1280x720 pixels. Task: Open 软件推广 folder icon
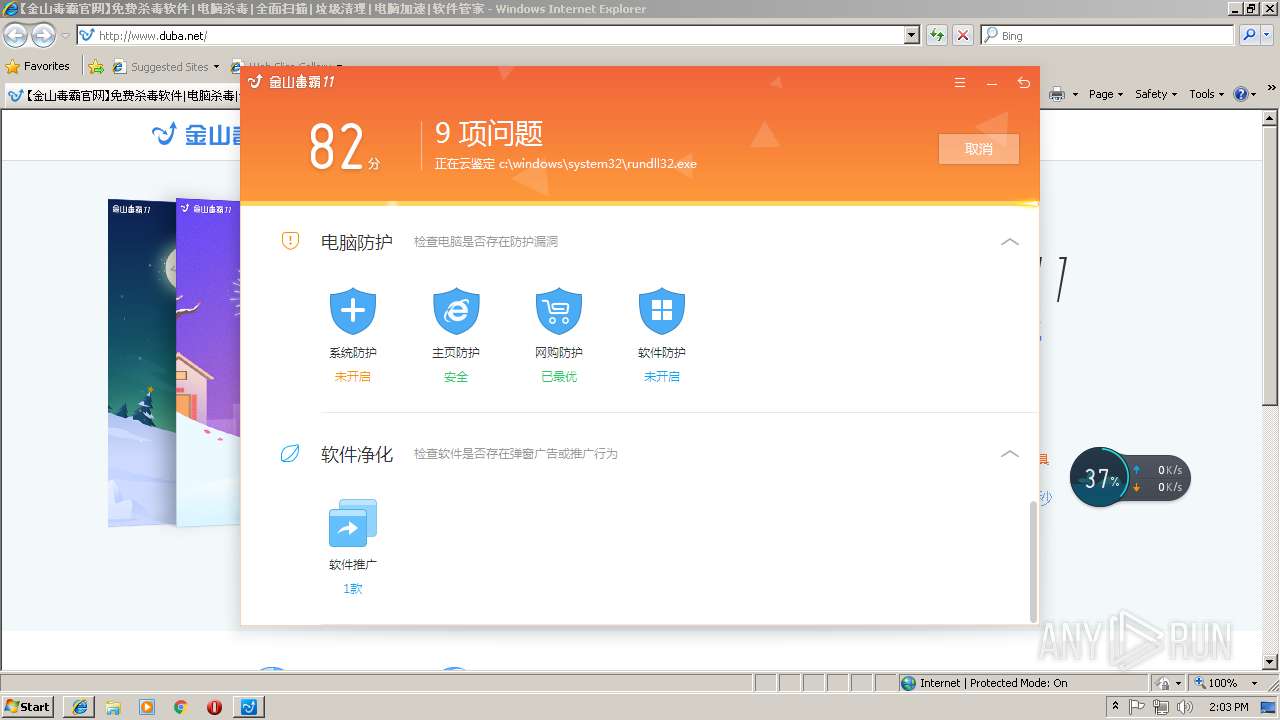[353, 522]
